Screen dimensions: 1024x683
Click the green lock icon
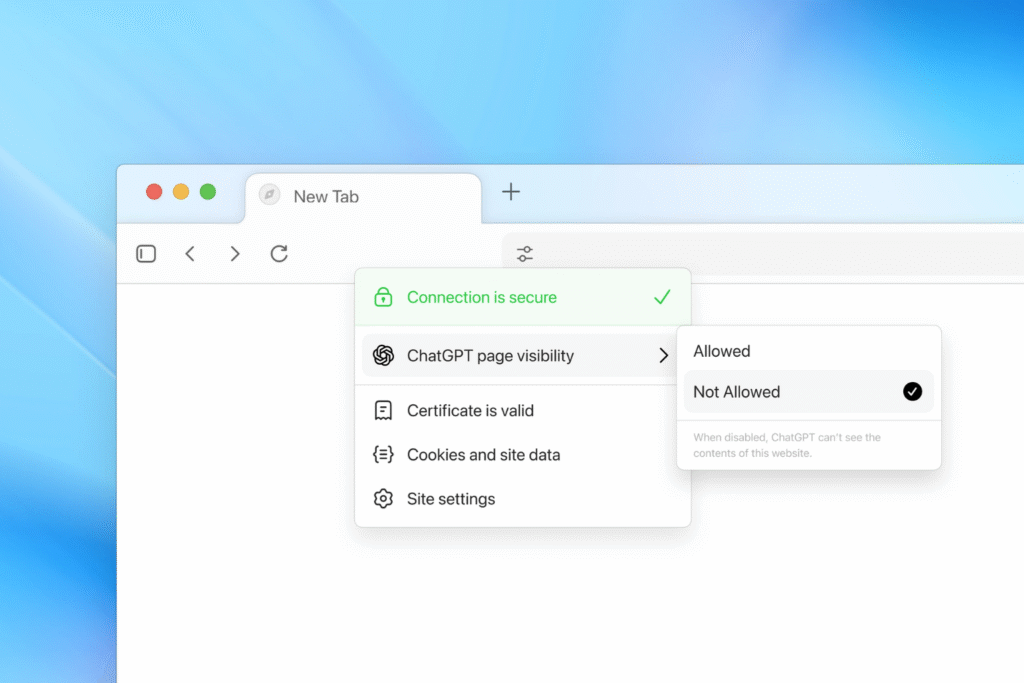(383, 297)
